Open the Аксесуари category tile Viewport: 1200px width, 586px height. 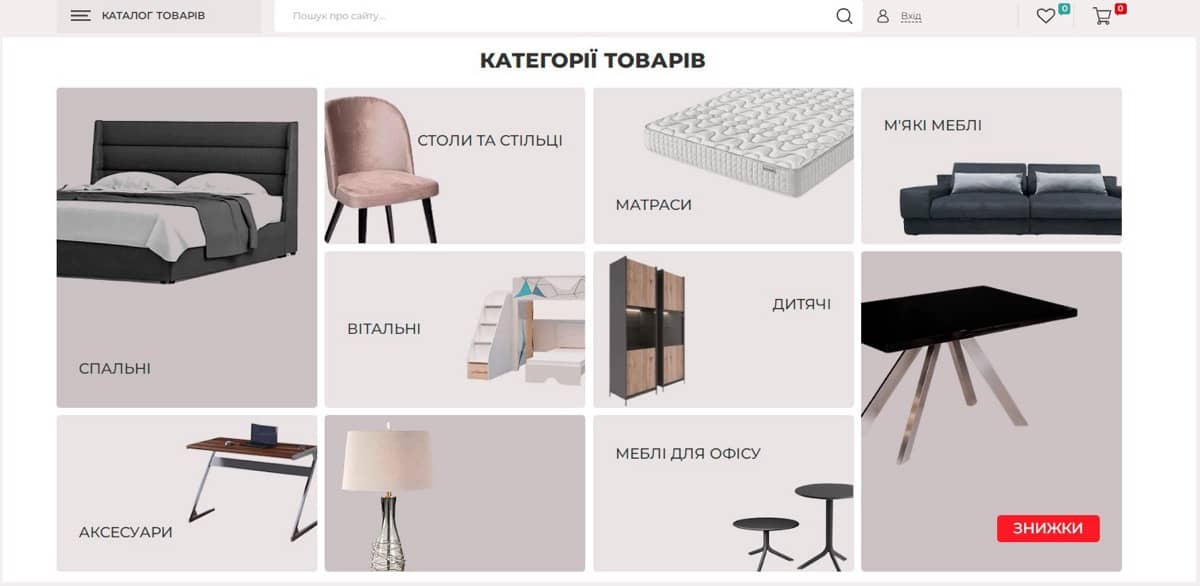tap(187, 493)
